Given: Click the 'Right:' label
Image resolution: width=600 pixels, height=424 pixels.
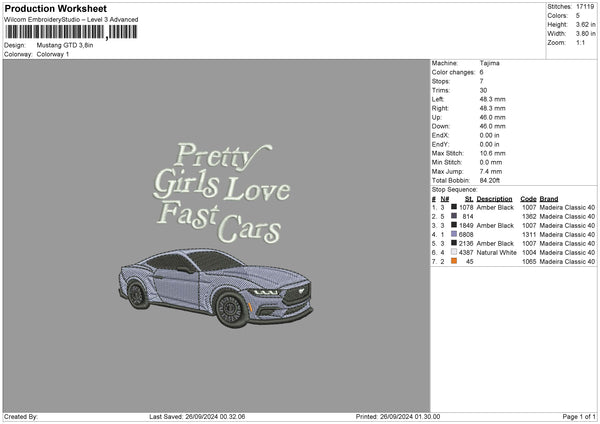Looking at the screenshot, I should [x=440, y=108].
